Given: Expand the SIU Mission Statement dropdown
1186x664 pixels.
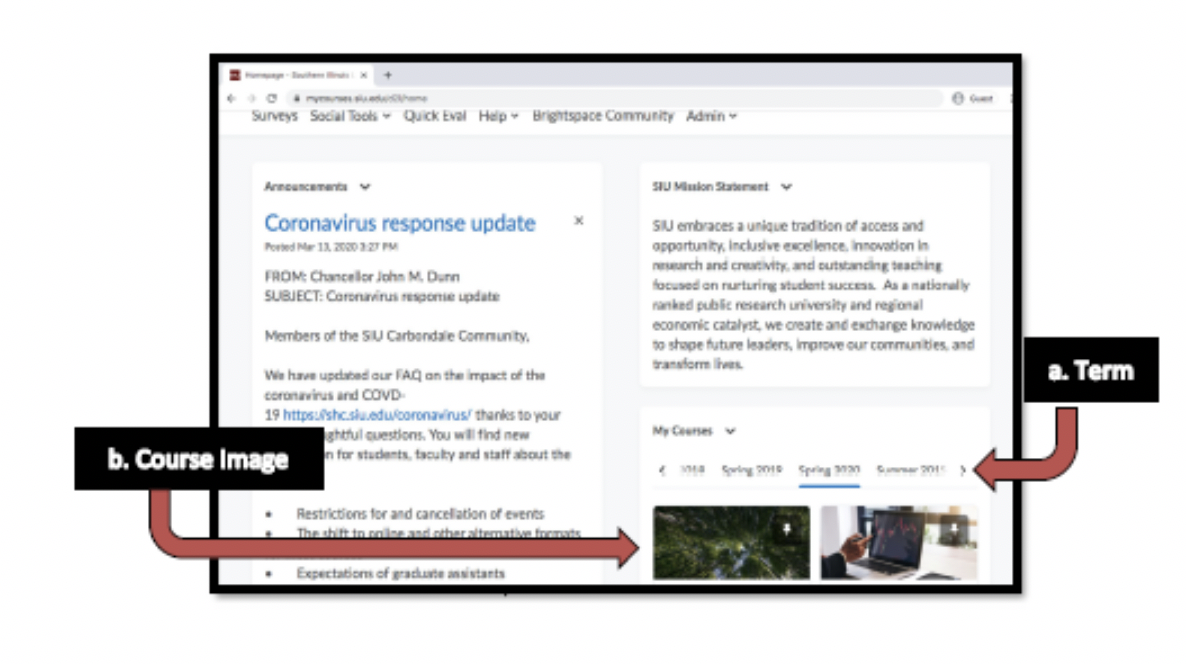Looking at the screenshot, I should 786,187.
